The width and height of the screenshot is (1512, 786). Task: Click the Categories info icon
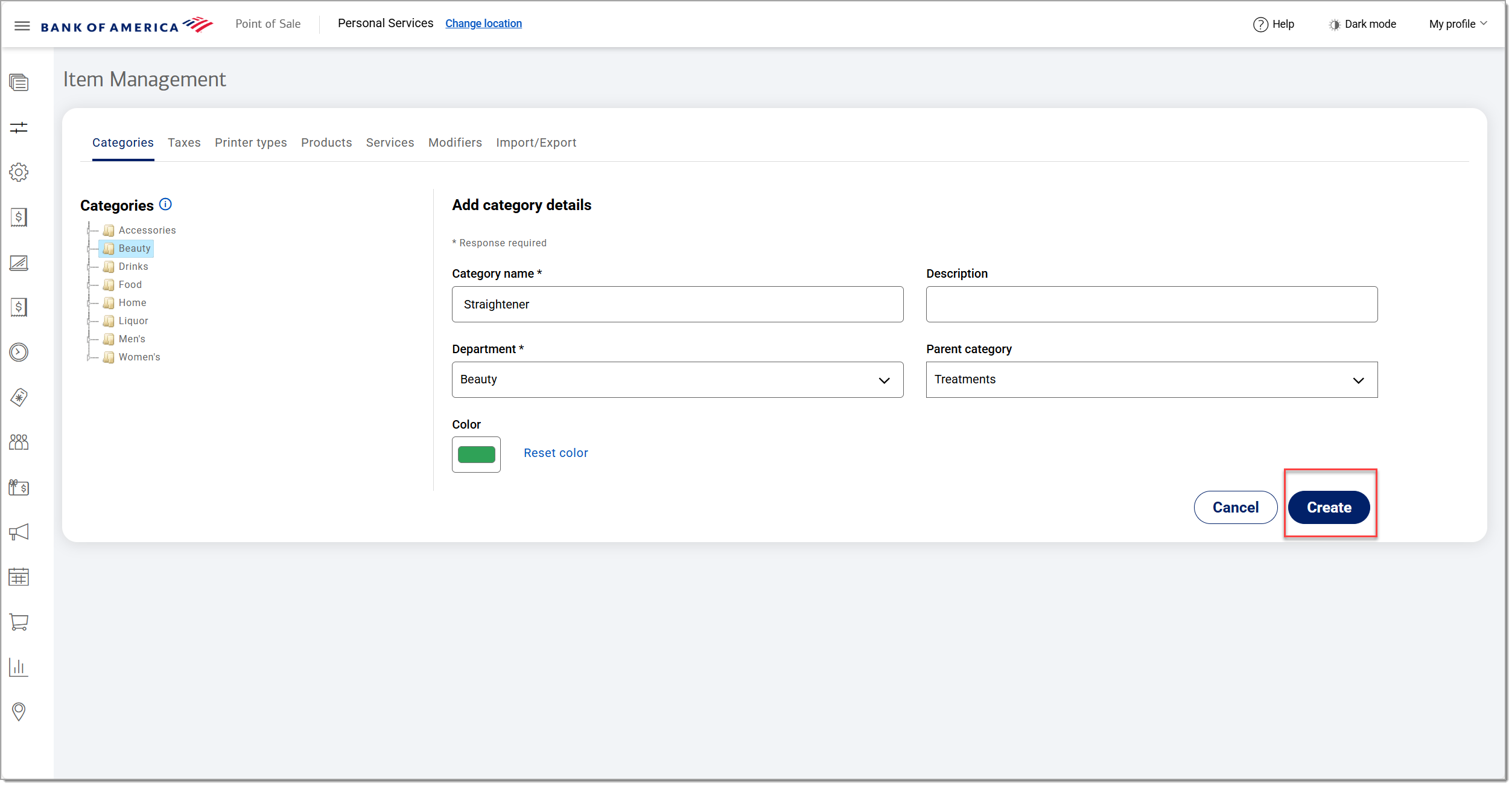pyautogui.click(x=165, y=205)
